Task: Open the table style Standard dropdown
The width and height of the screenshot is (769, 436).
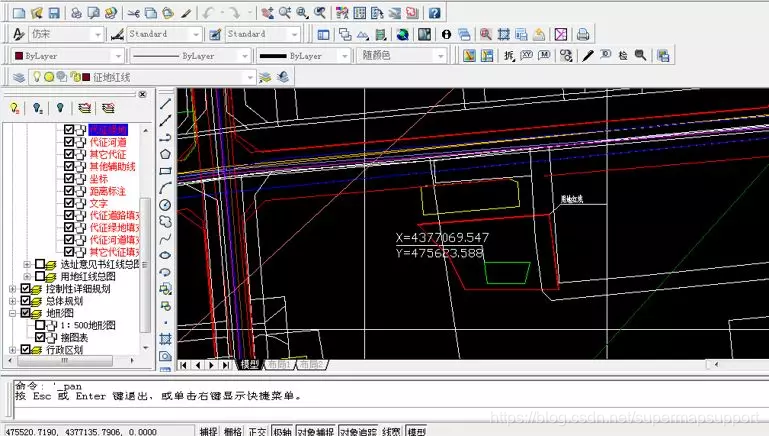Action: click(295, 34)
